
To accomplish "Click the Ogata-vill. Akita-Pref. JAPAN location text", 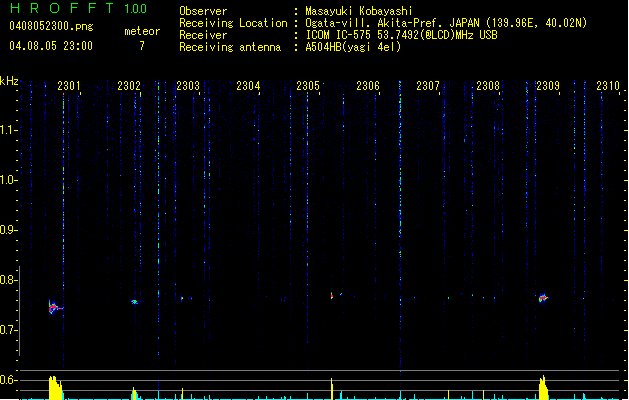I will (446, 23).
